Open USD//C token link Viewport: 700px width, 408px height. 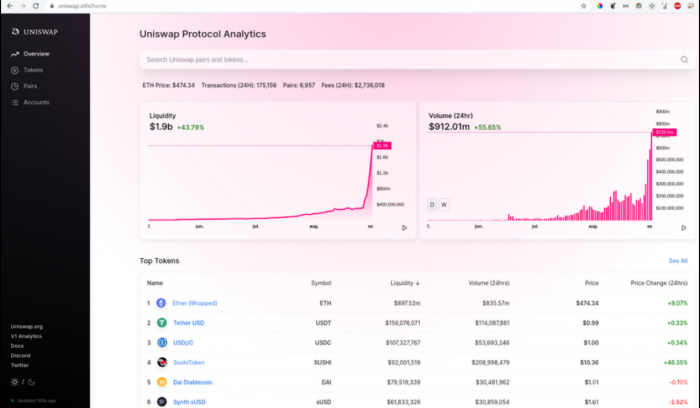(183, 342)
